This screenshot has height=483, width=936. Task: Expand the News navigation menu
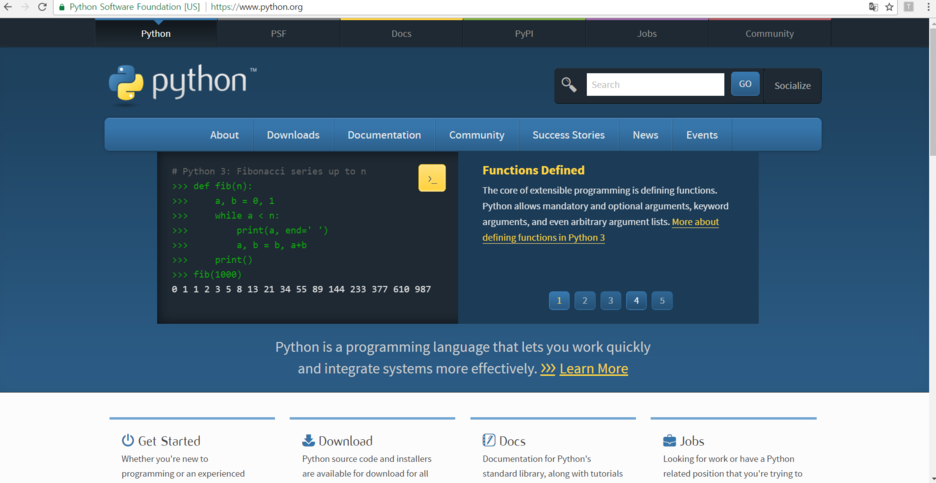pos(645,135)
